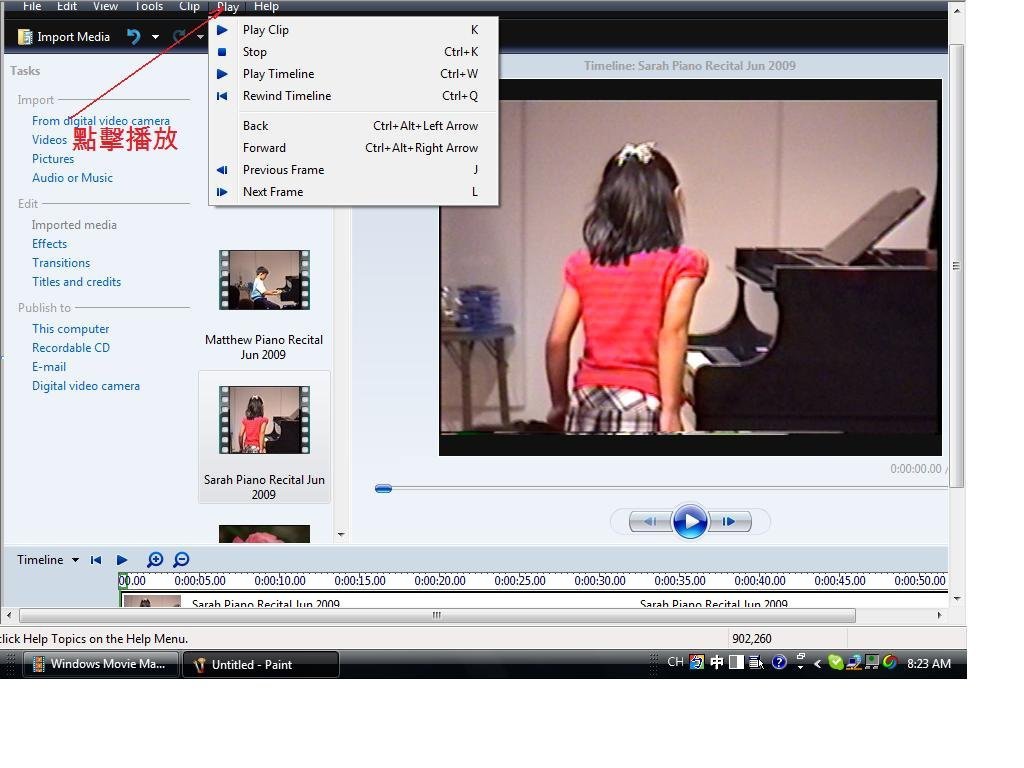Step to previous frame in preview controls
The height and width of the screenshot is (768, 1024).
pos(650,521)
